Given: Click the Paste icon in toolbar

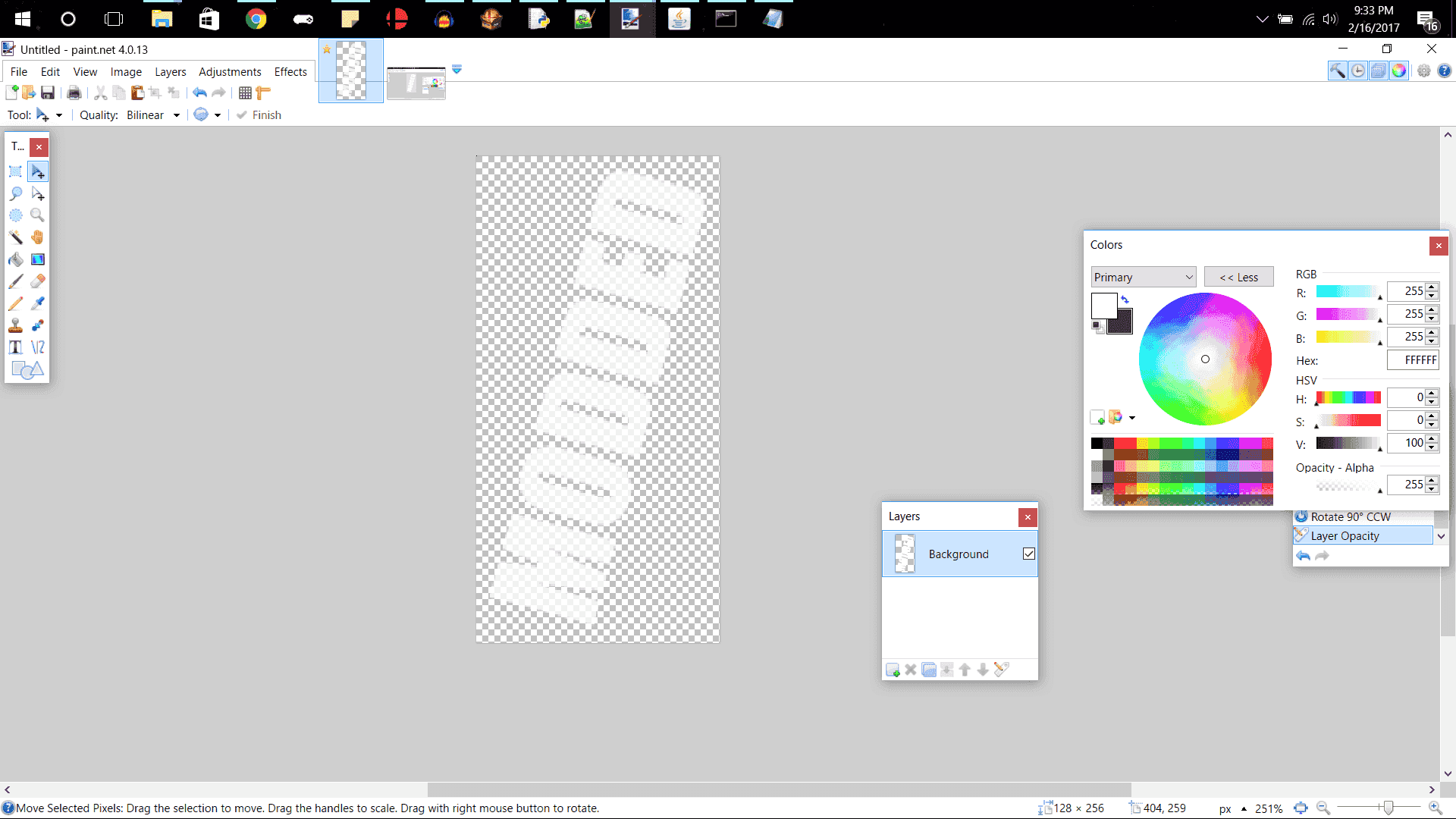Looking at the screenshot, I should [137, 93].
